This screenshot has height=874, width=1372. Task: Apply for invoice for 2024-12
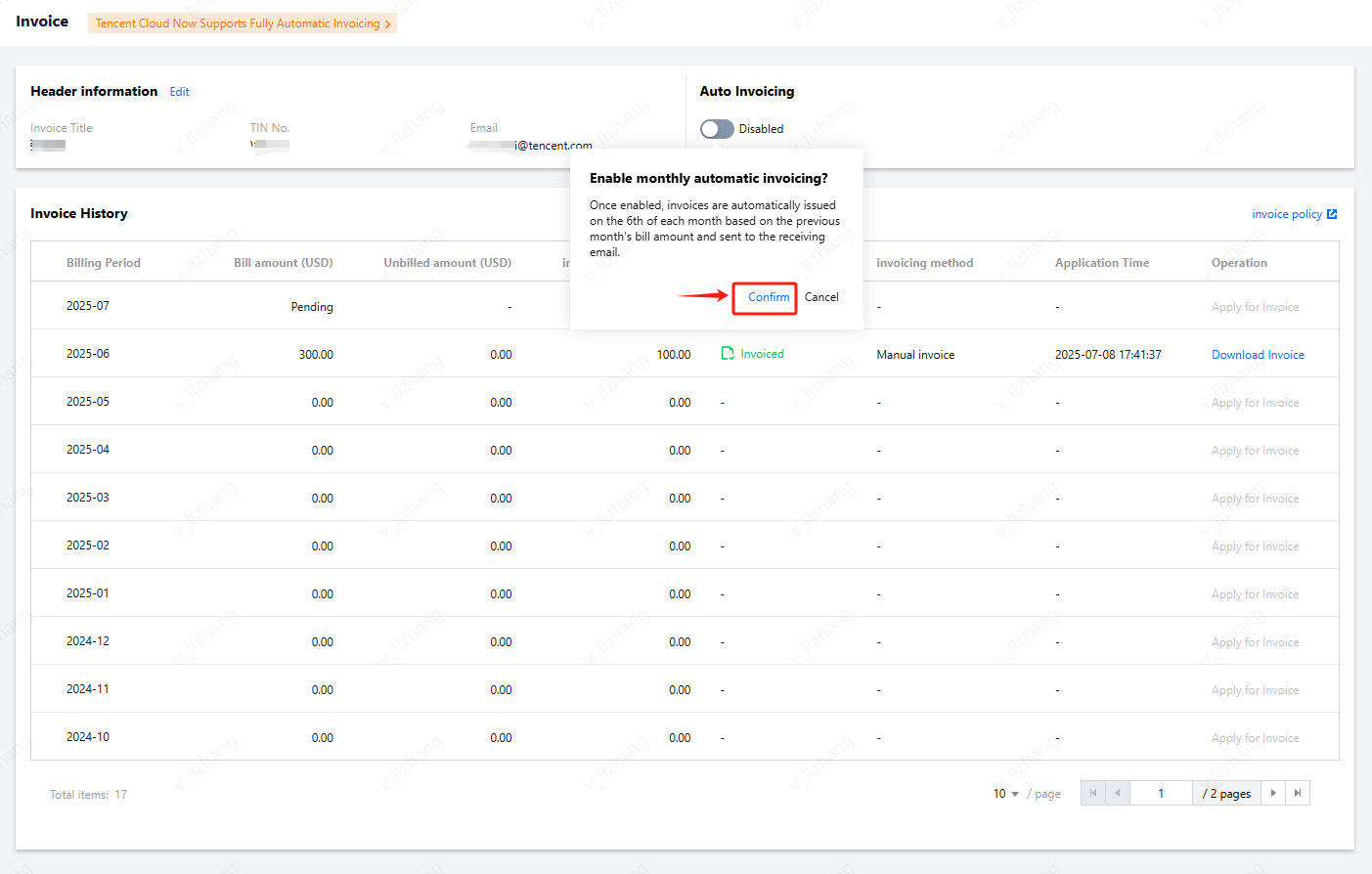tap(1255, 642)
